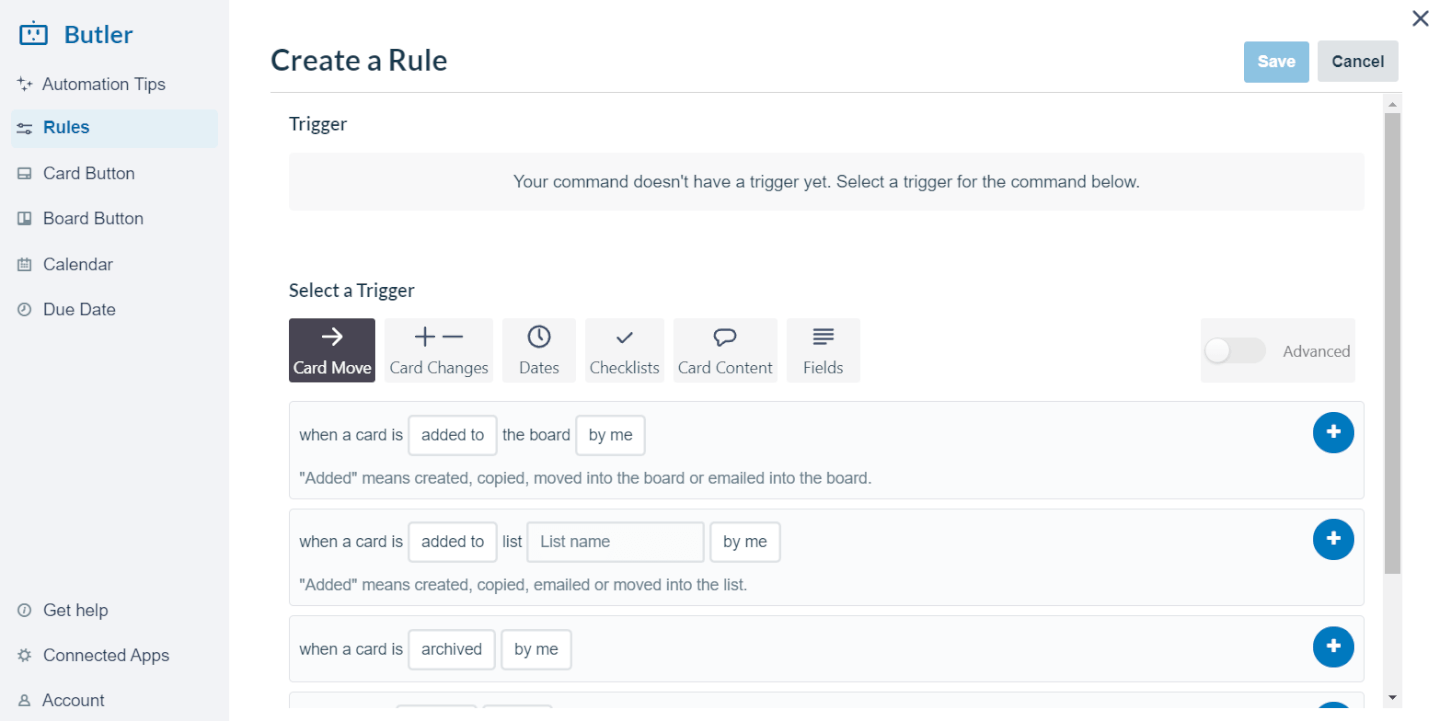Add the 'archived' trigger with plus button
The width and height of the screenshot is (1440, 721).
tap(1333, 647)
